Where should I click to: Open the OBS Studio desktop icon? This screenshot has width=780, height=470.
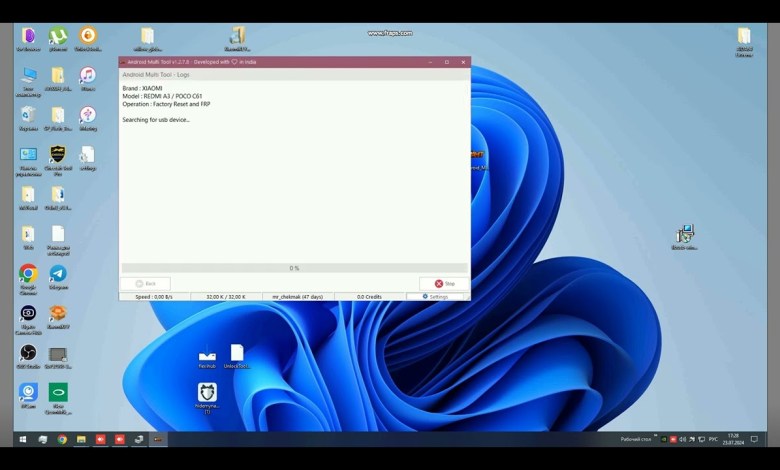click(28, 353)
